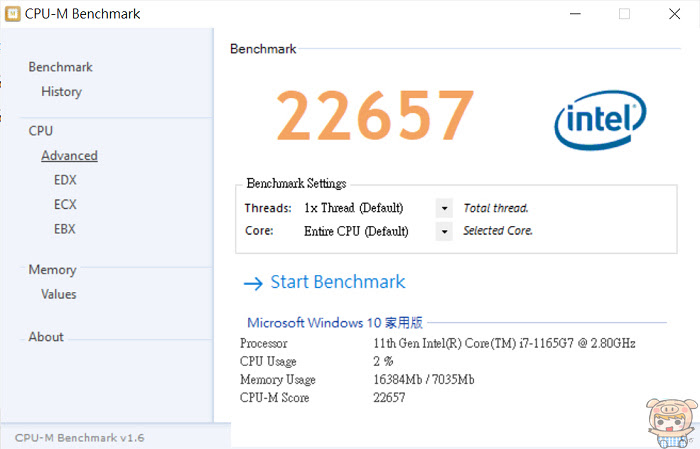
Task: Click the Start Benchmark arrow icon
Action: 253,283
